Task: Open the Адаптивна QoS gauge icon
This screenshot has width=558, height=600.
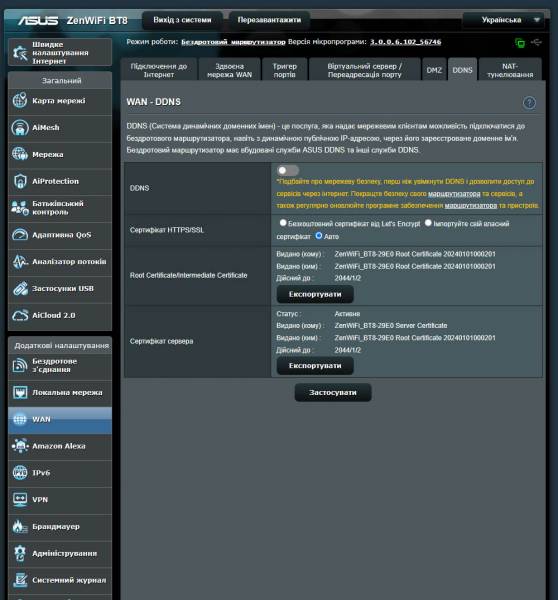Action: [x=20, y=235]
